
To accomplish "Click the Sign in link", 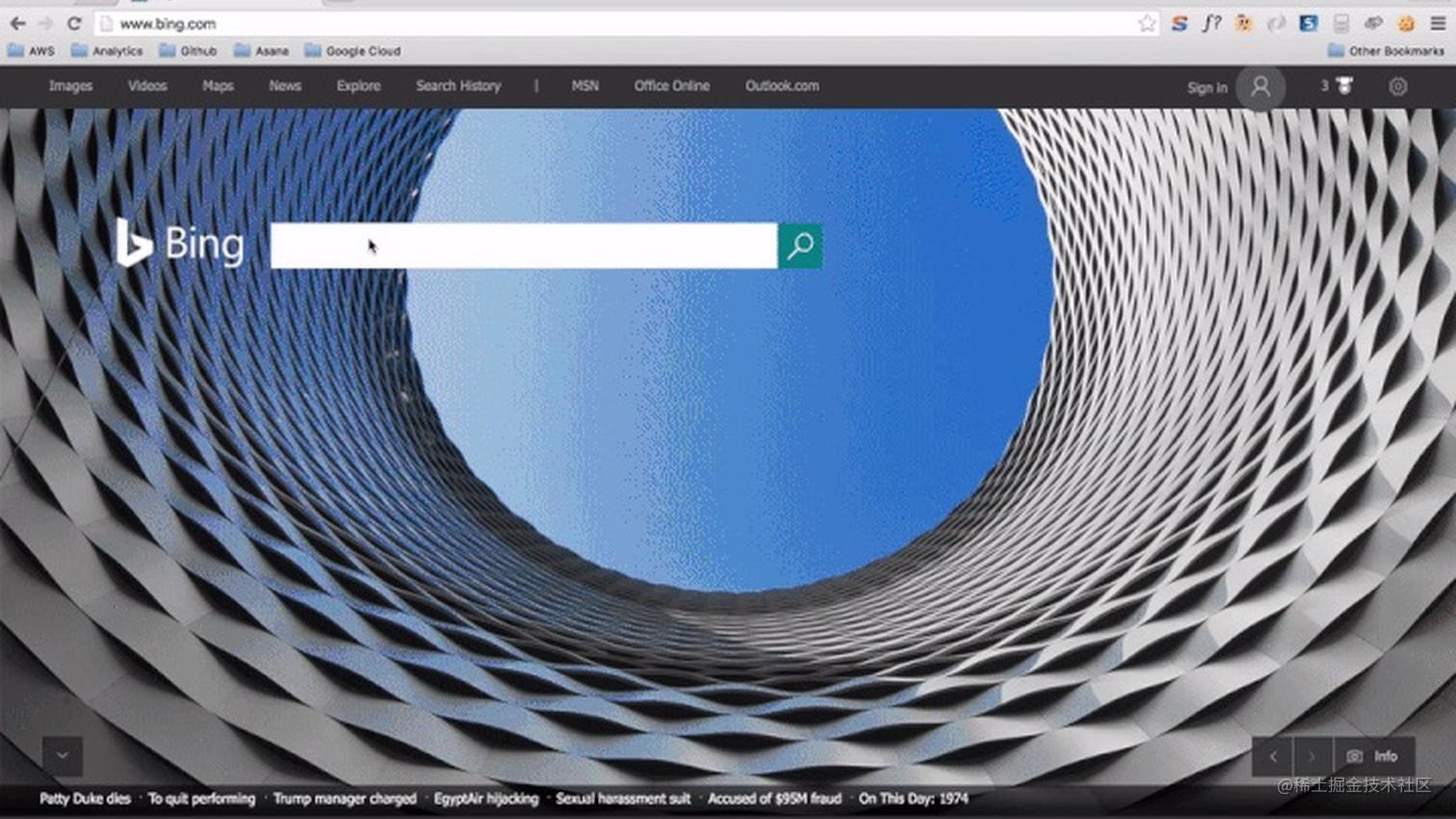I will [x=1207, y=87].
